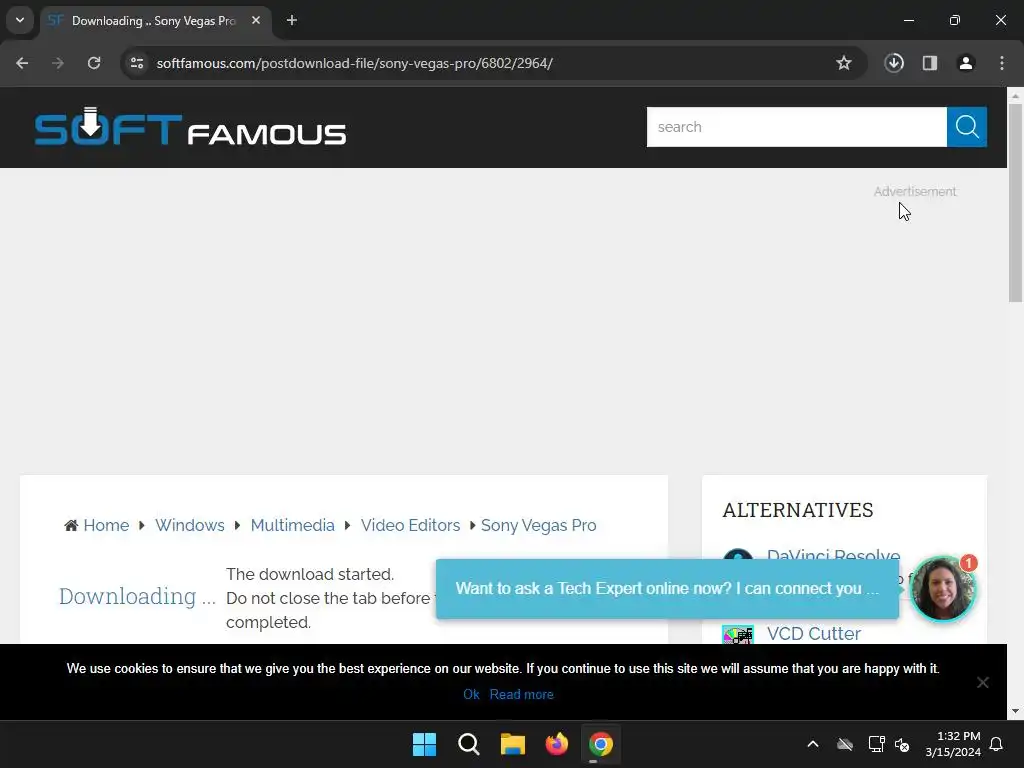
Task: Open the tab search dropdown
Action: click(20, 20)
